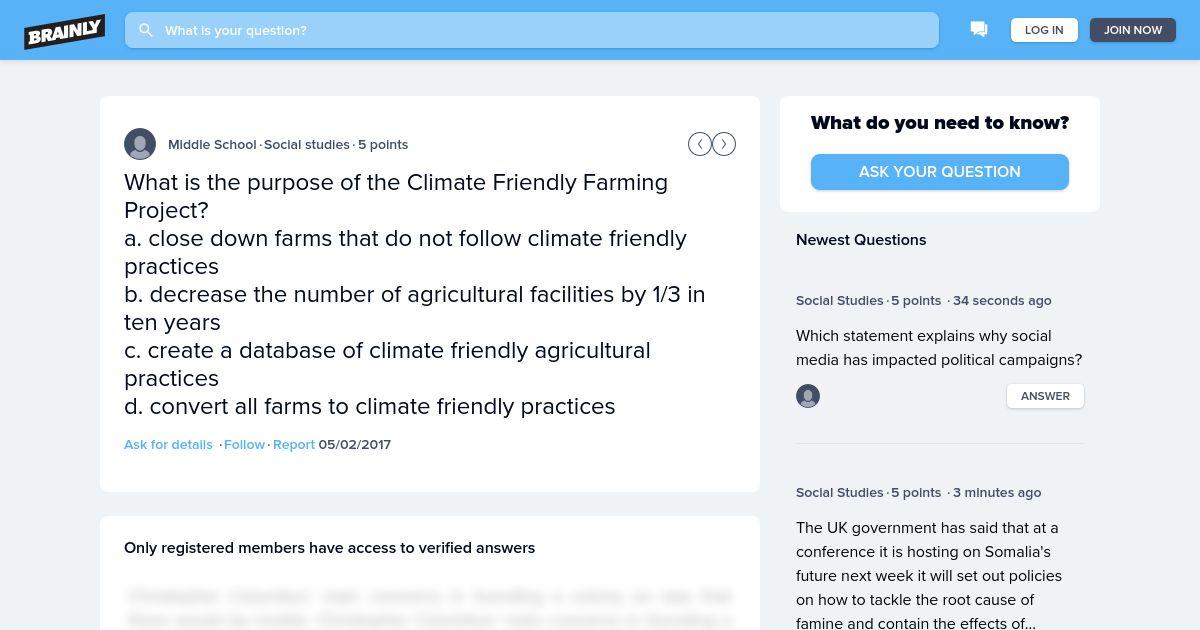Click the JOIN NOW button
Screen dimensions: 1200x630
[x=1133, y=30]
